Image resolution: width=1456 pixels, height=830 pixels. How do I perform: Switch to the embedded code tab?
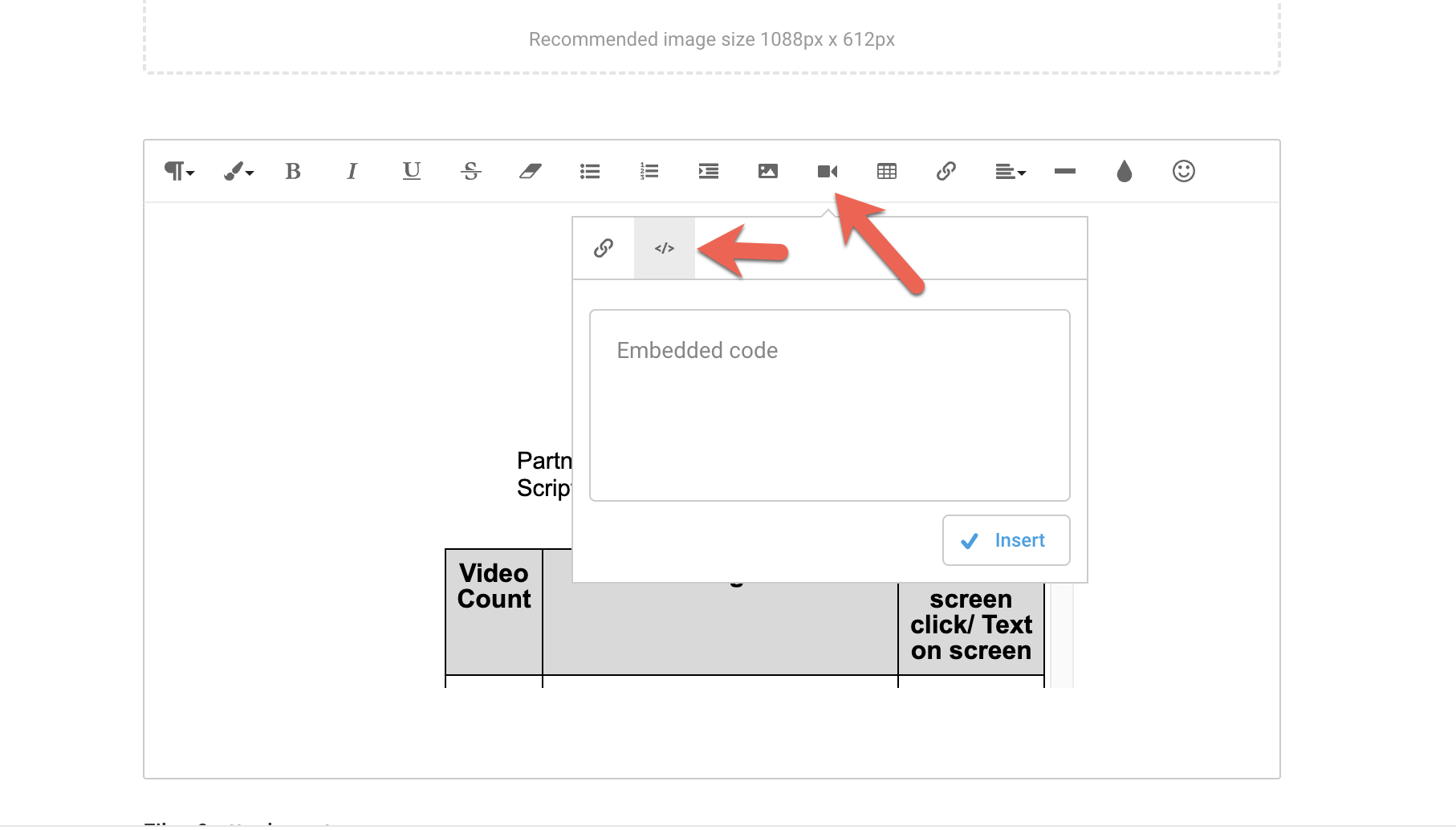pyautogui.click(x=664, y=248)
